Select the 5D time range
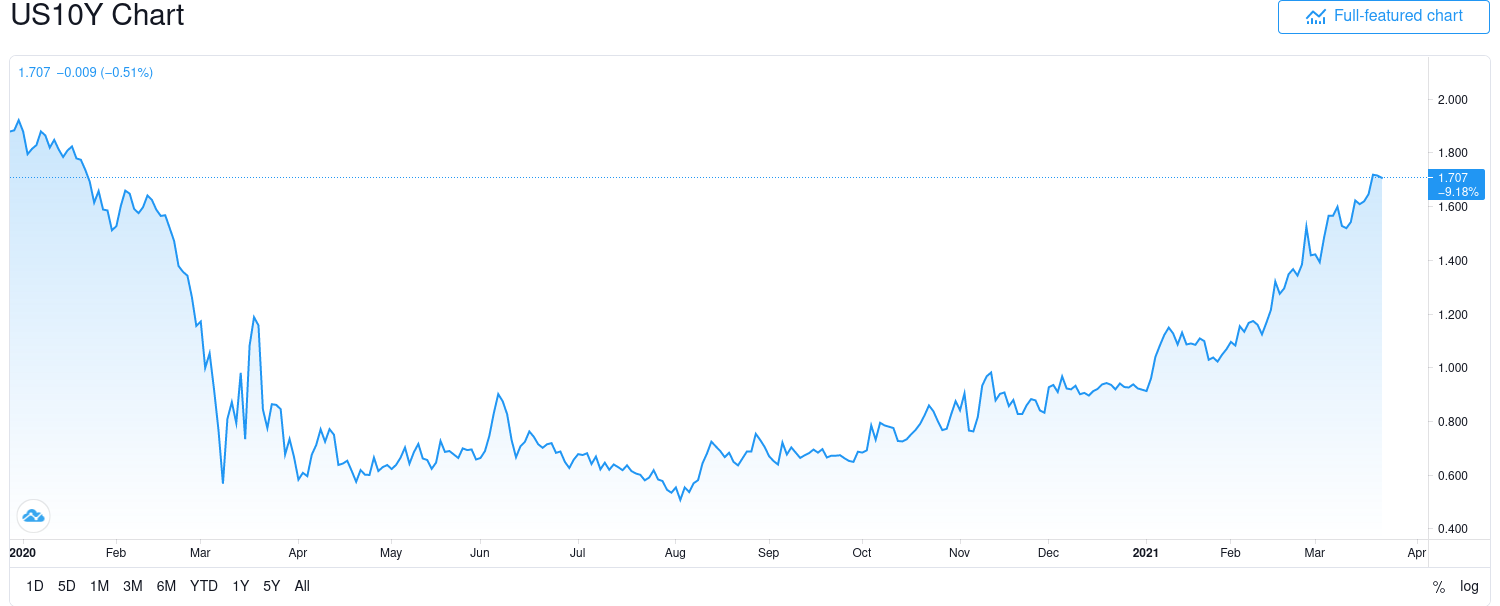The image size is (1500, 606). coord(67,586)
